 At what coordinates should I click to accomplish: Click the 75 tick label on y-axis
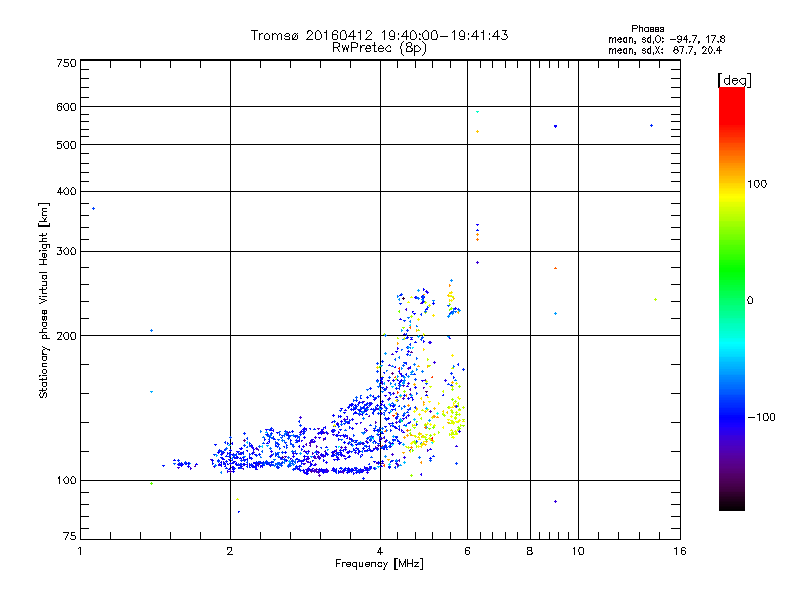pyautogui.click(x=70, y=536)
